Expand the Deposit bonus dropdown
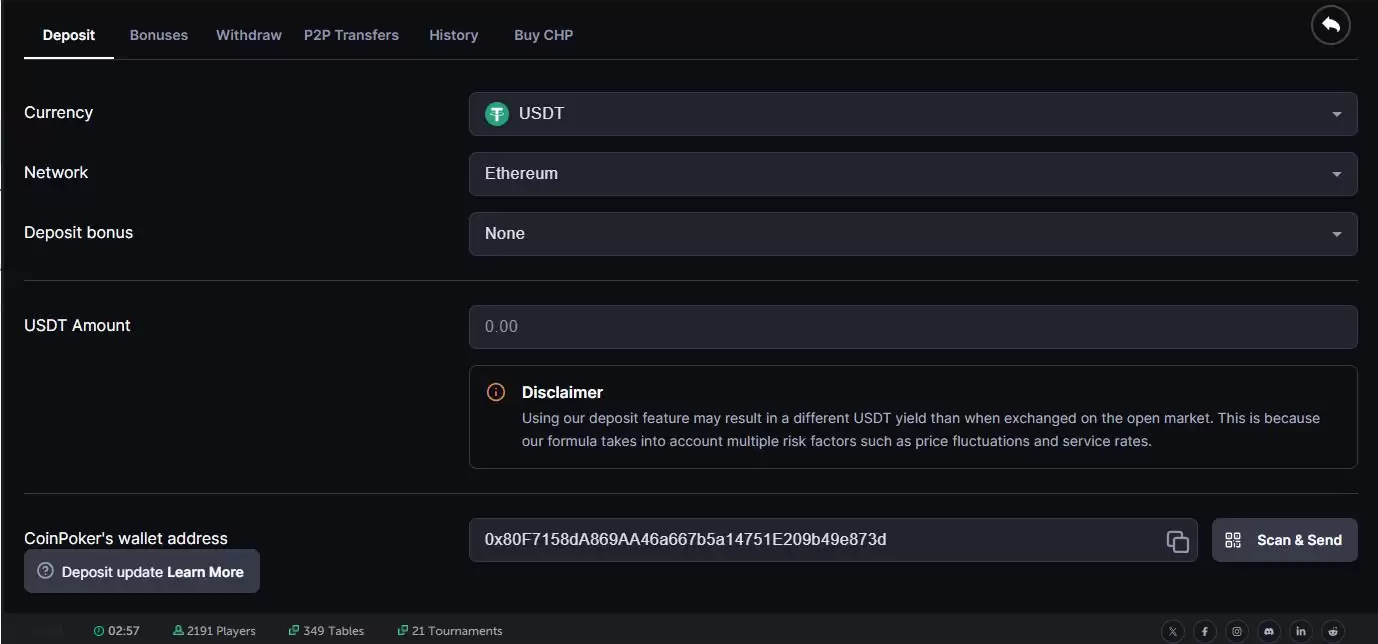Screen dimensions: 1378x644 912,234
